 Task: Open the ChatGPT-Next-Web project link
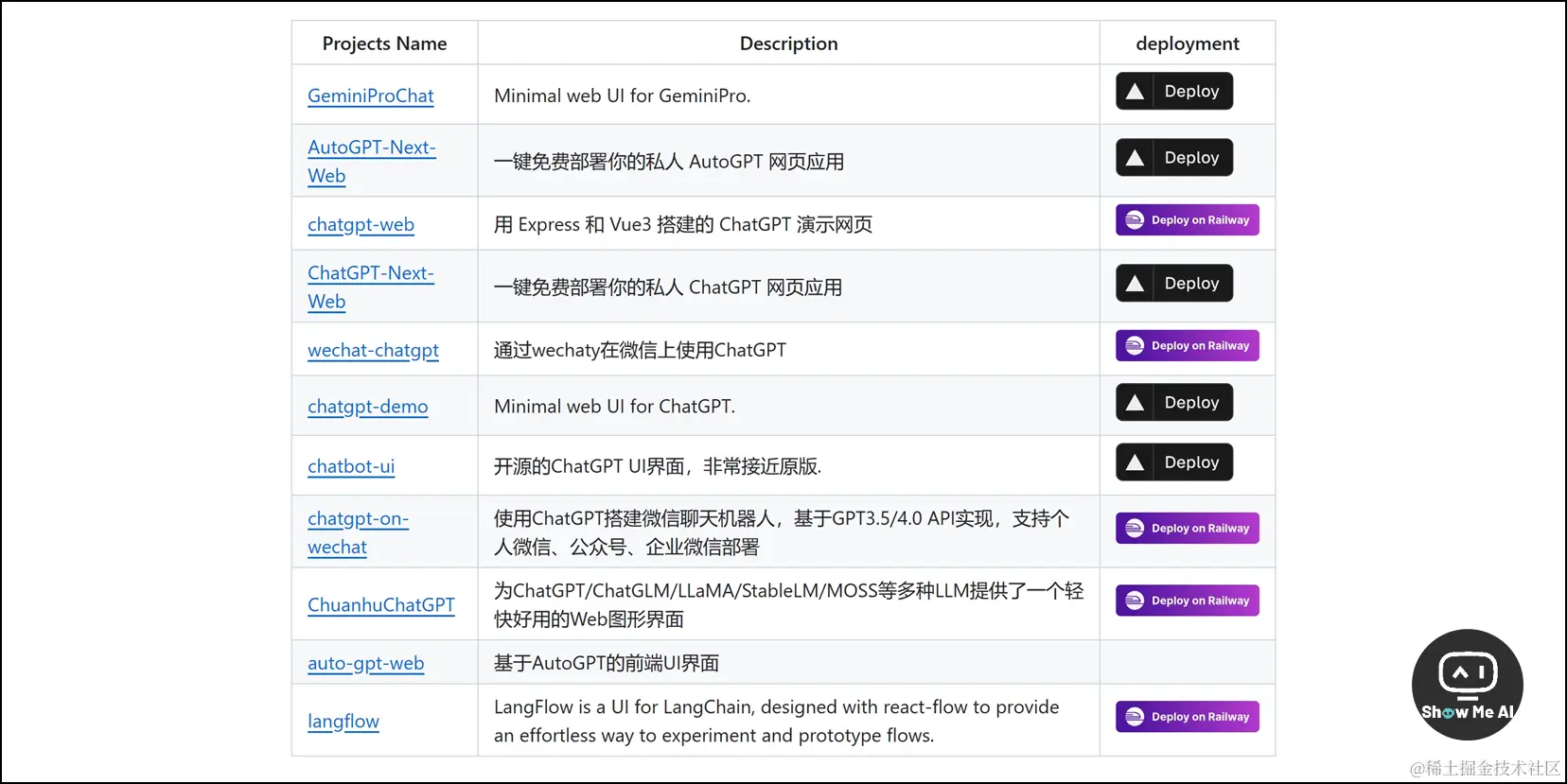pyautogui.click(x=371, y=287)
